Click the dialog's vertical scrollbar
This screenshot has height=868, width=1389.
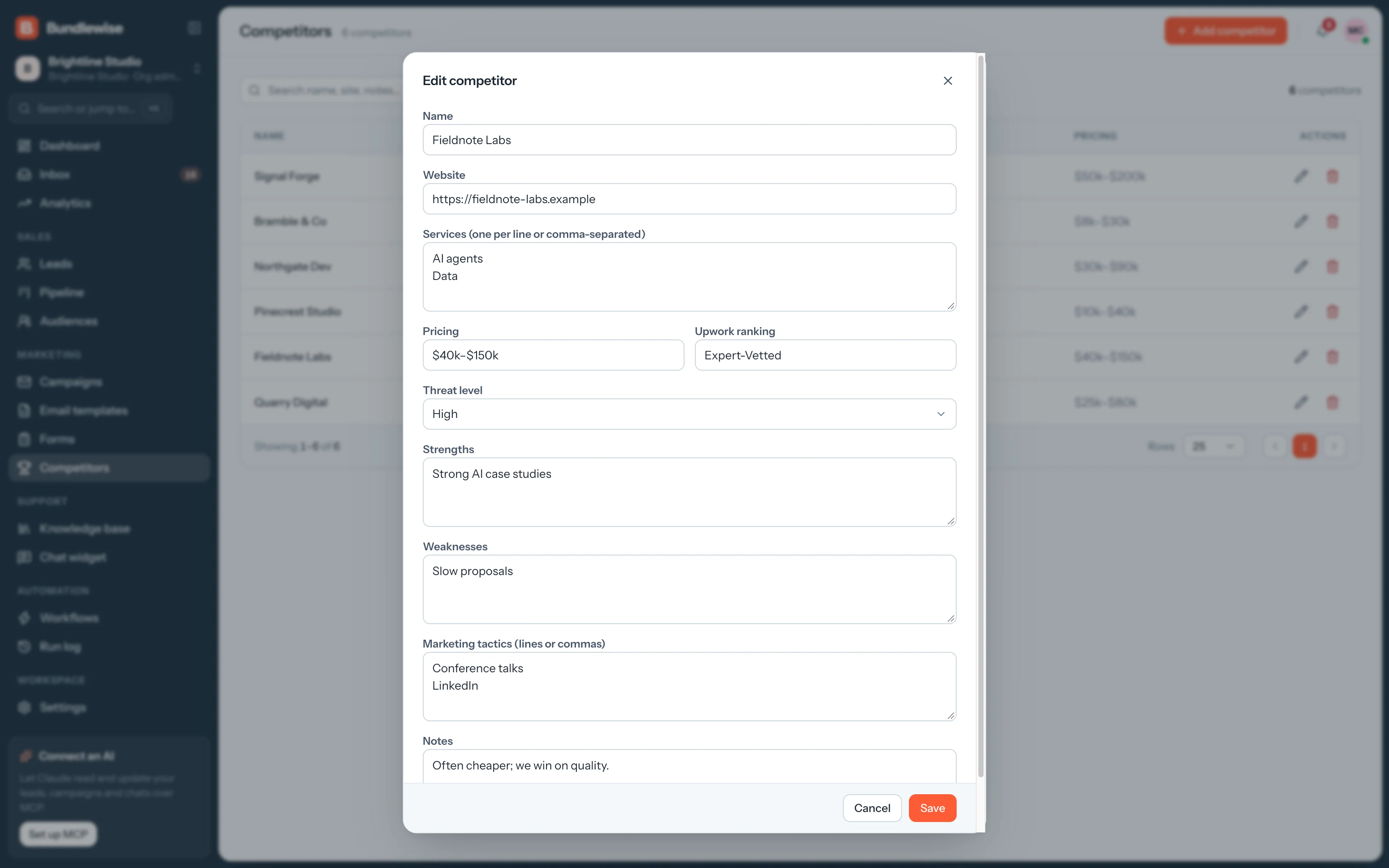pos(981,416)
